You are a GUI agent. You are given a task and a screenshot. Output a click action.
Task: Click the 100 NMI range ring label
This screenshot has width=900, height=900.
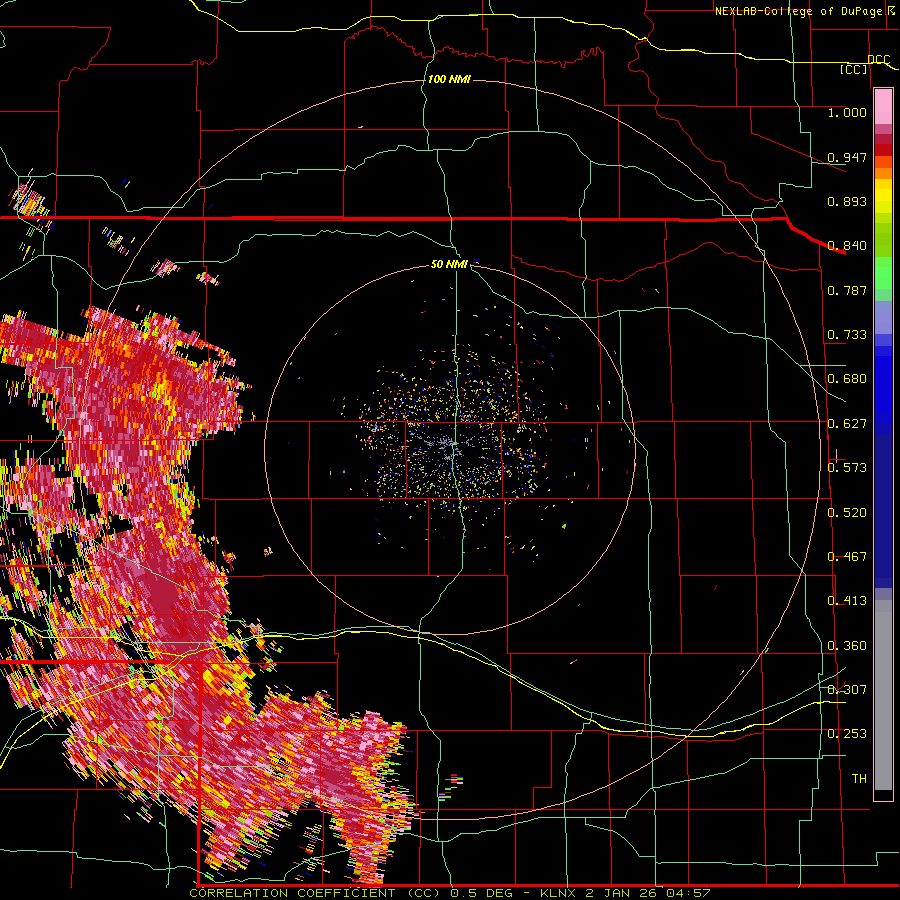pos(449,79)
